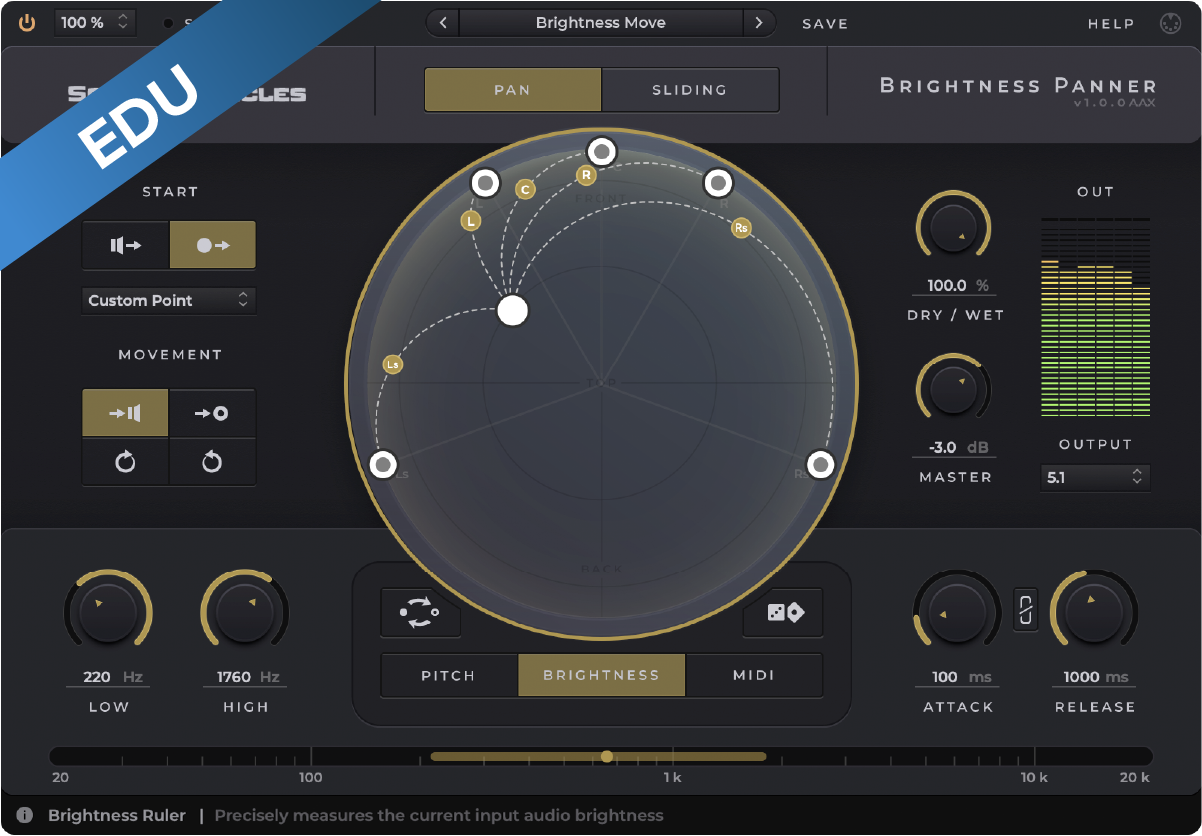Select the clockwise rotation movement icon
The width and height of the screenshot is (1202, 836).
[x=125, y=463]
